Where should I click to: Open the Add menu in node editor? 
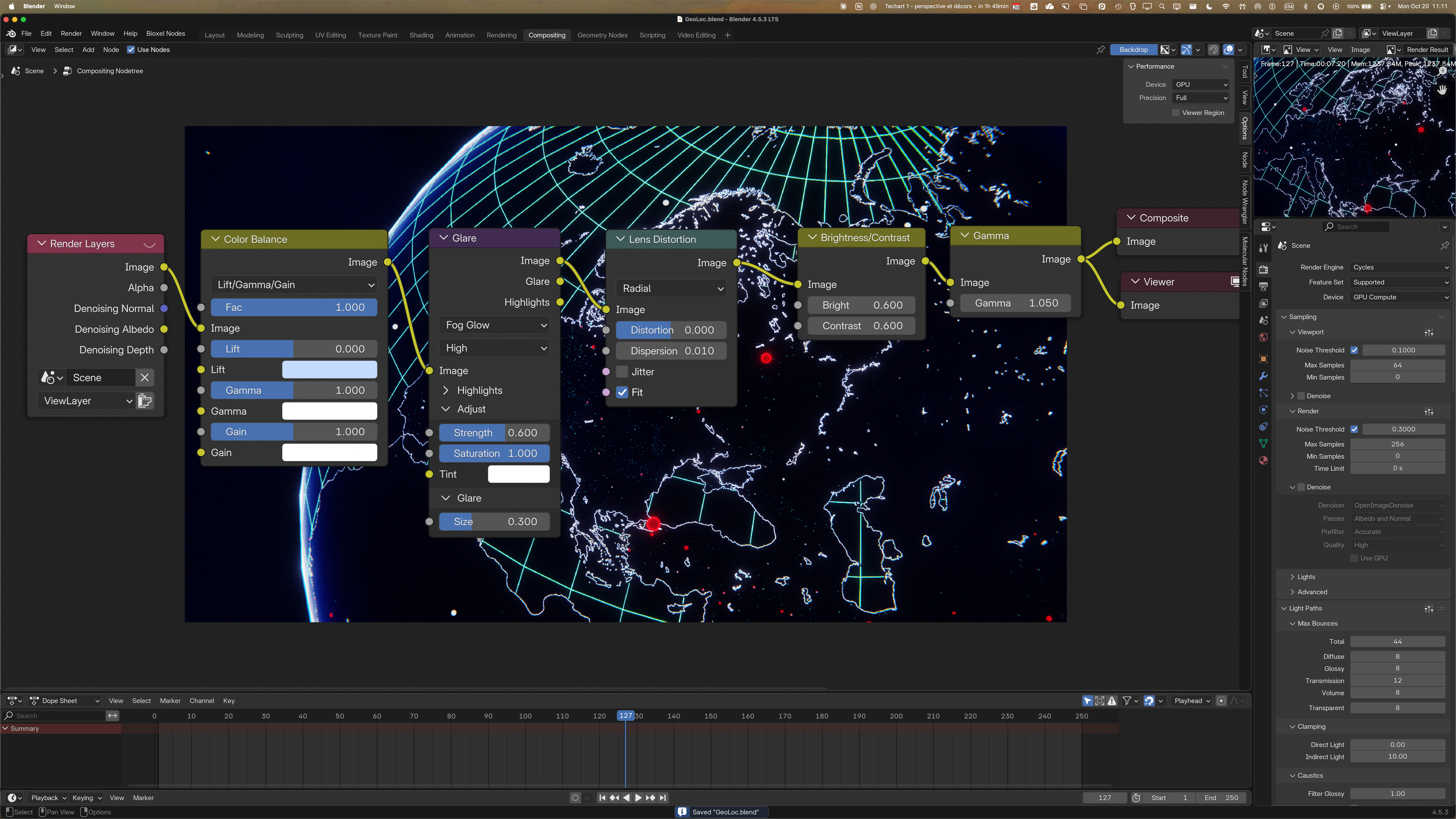click(x=88, y=50)
